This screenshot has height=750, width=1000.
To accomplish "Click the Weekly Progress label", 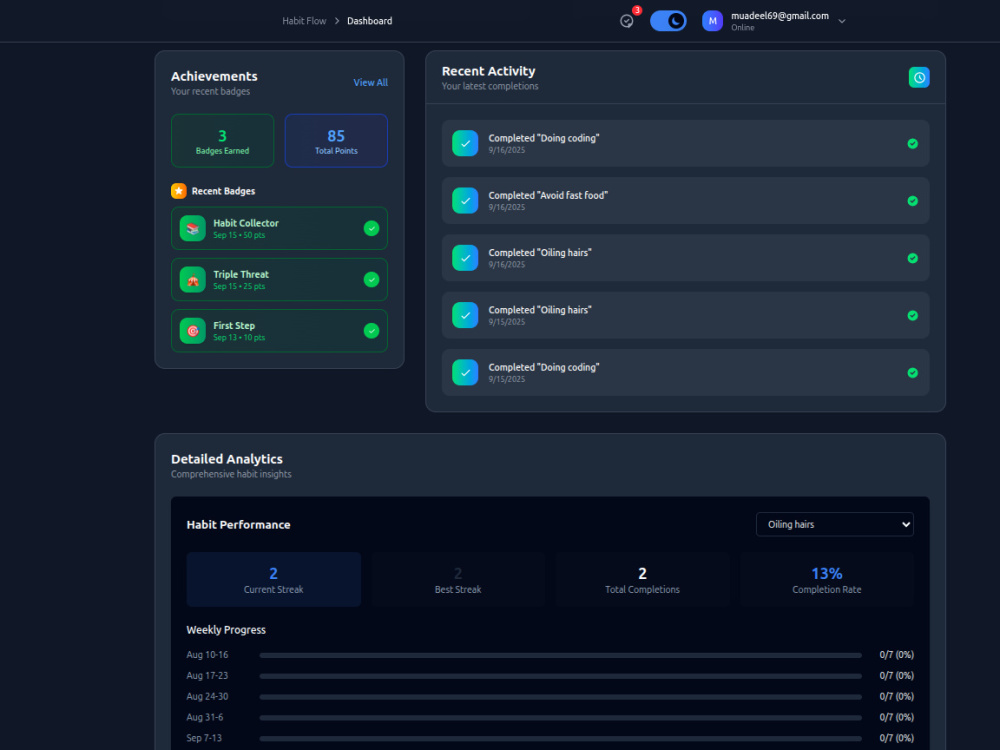I will click(226, 630).
